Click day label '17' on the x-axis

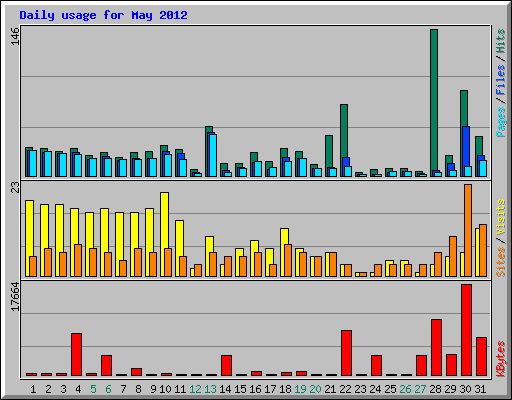coord(270,389)
